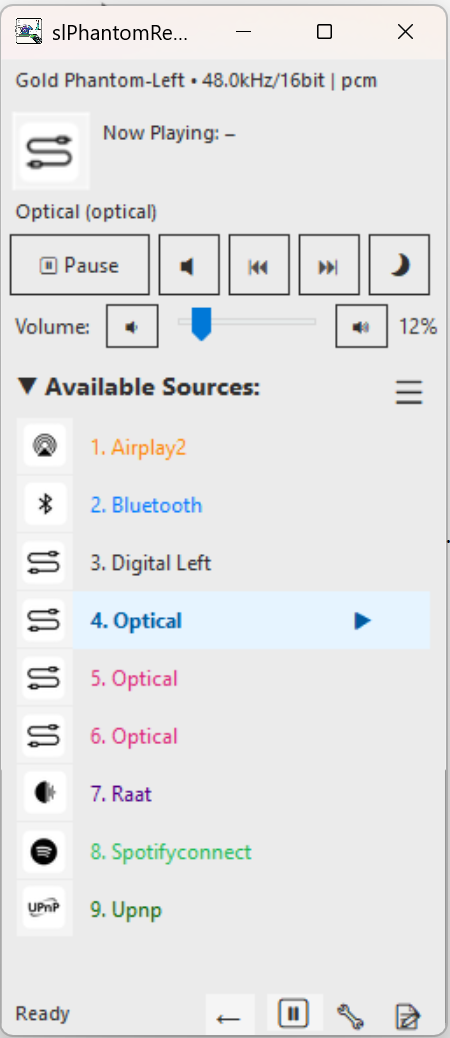The image size is (450, 1038).
Task: Skip to next track
Action: (329, 265)
